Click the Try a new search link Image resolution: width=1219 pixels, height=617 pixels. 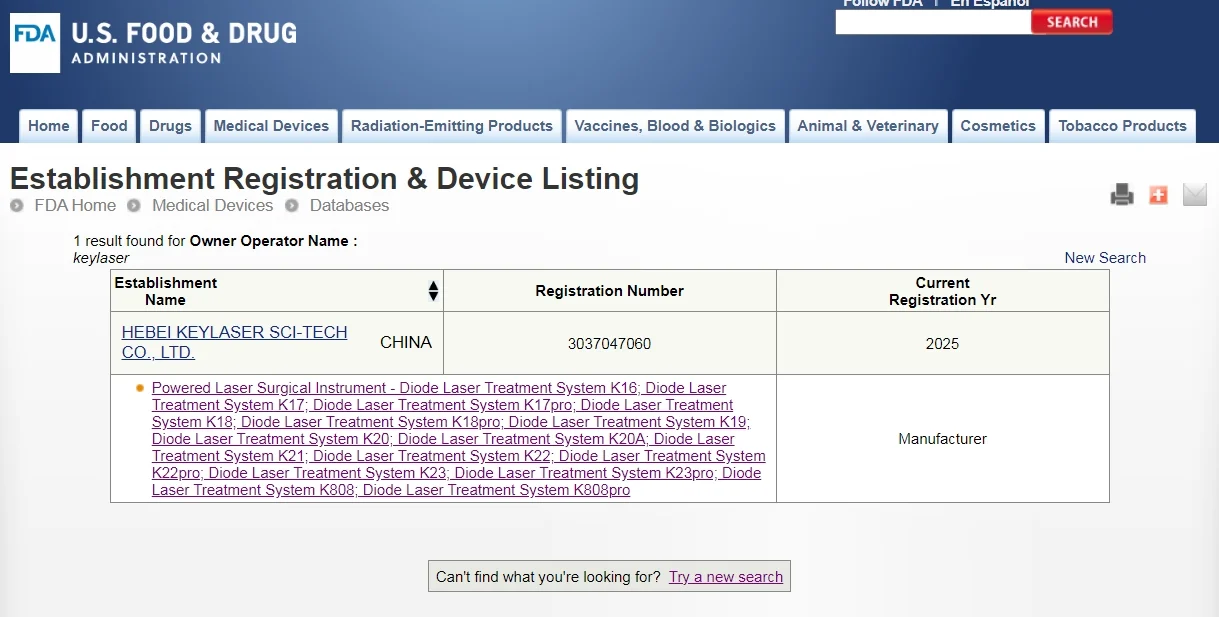click(x=725, y=577)
